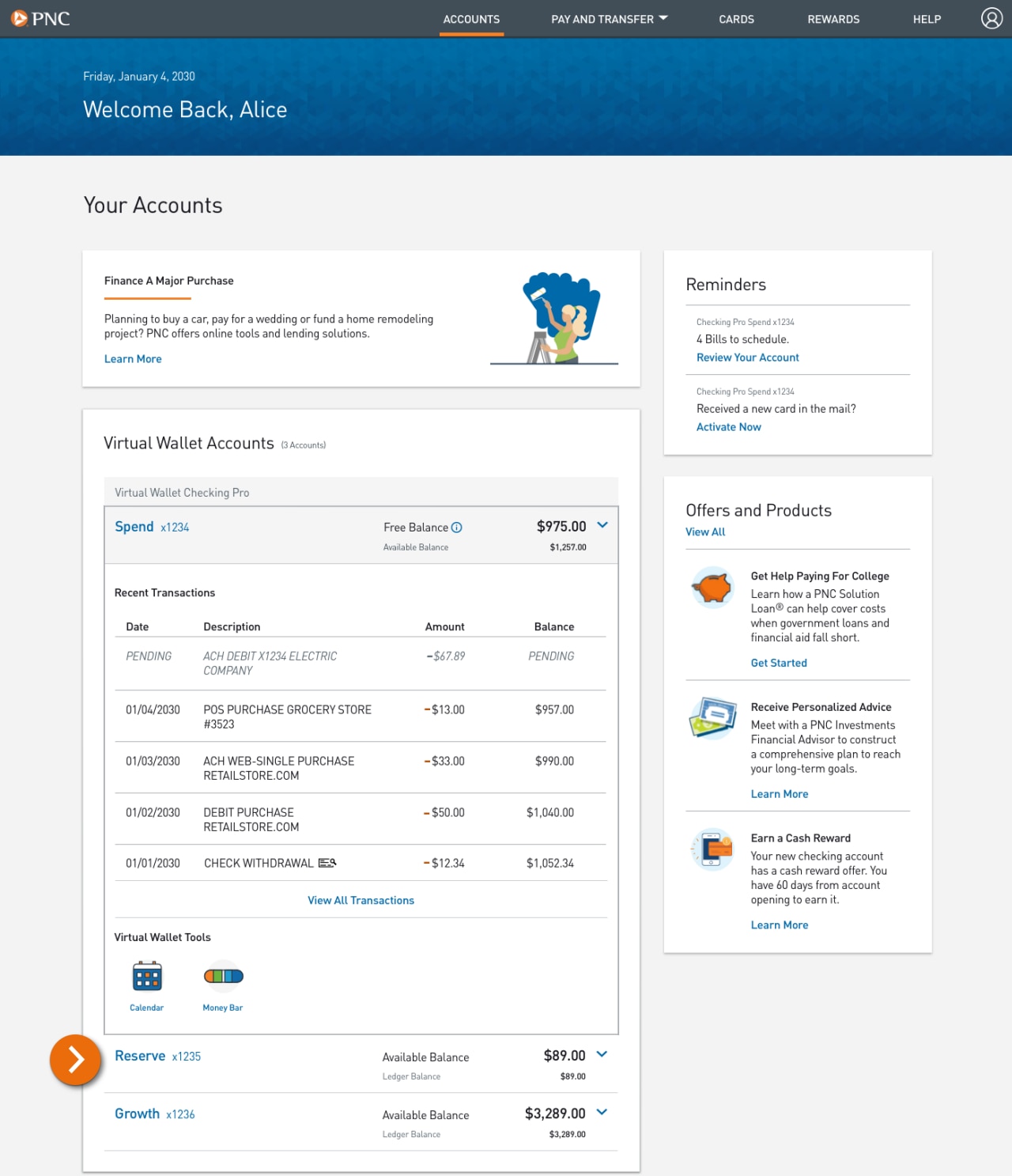This screenshot has width=1012, height=1176.
Task: Expand the Reserve x1235 account details
Action: tap(602, 1054)
